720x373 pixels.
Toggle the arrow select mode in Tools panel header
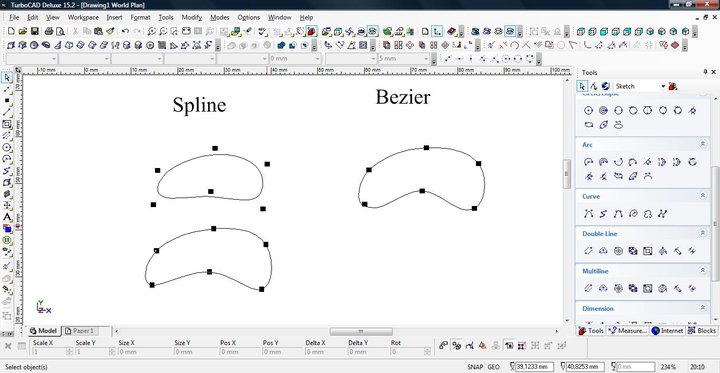coord(582,86)
